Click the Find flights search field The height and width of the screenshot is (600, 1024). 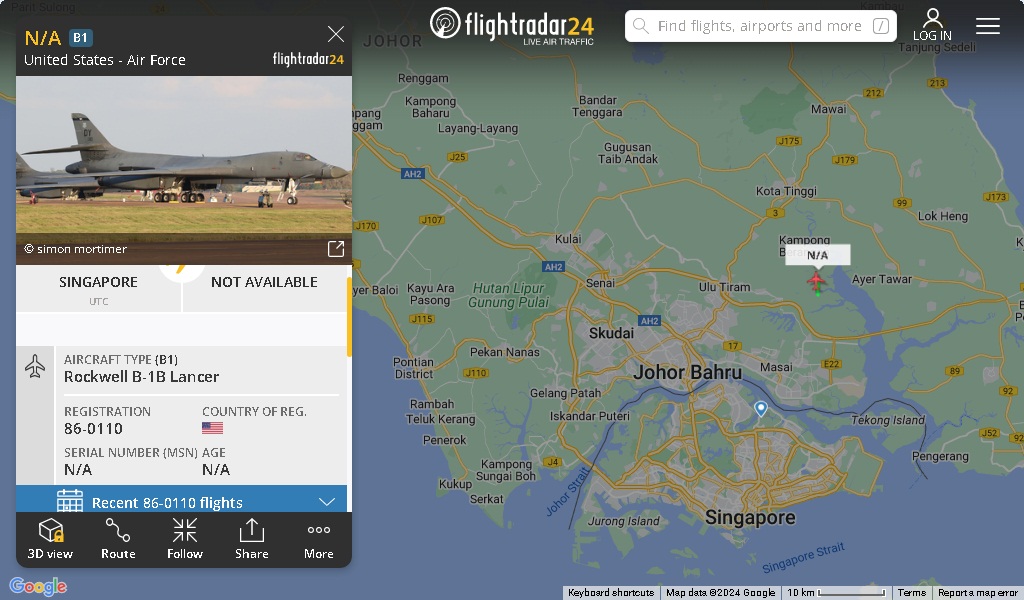tap(760, 26)
